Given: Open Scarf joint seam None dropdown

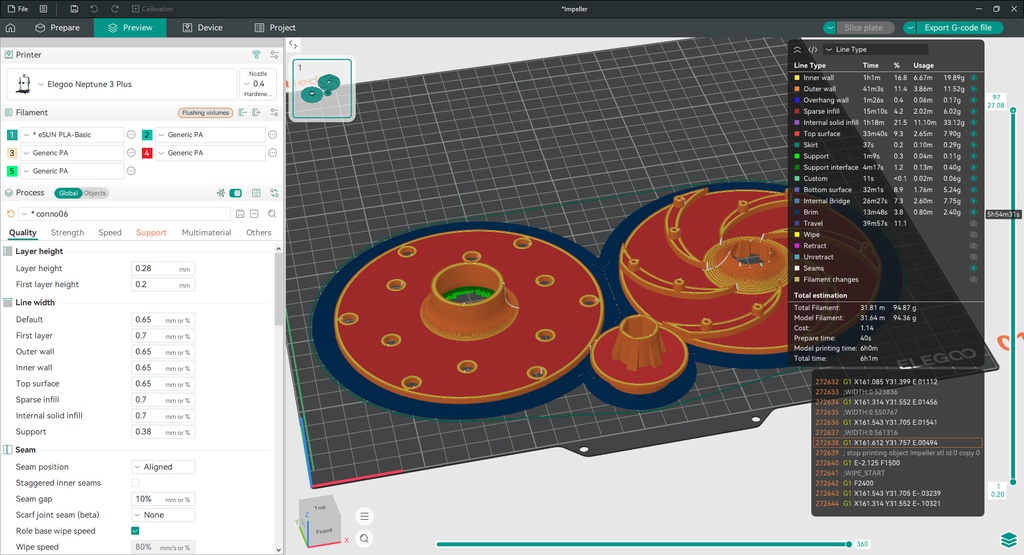Looking at the screenshot, I should [x=163, y=515].
